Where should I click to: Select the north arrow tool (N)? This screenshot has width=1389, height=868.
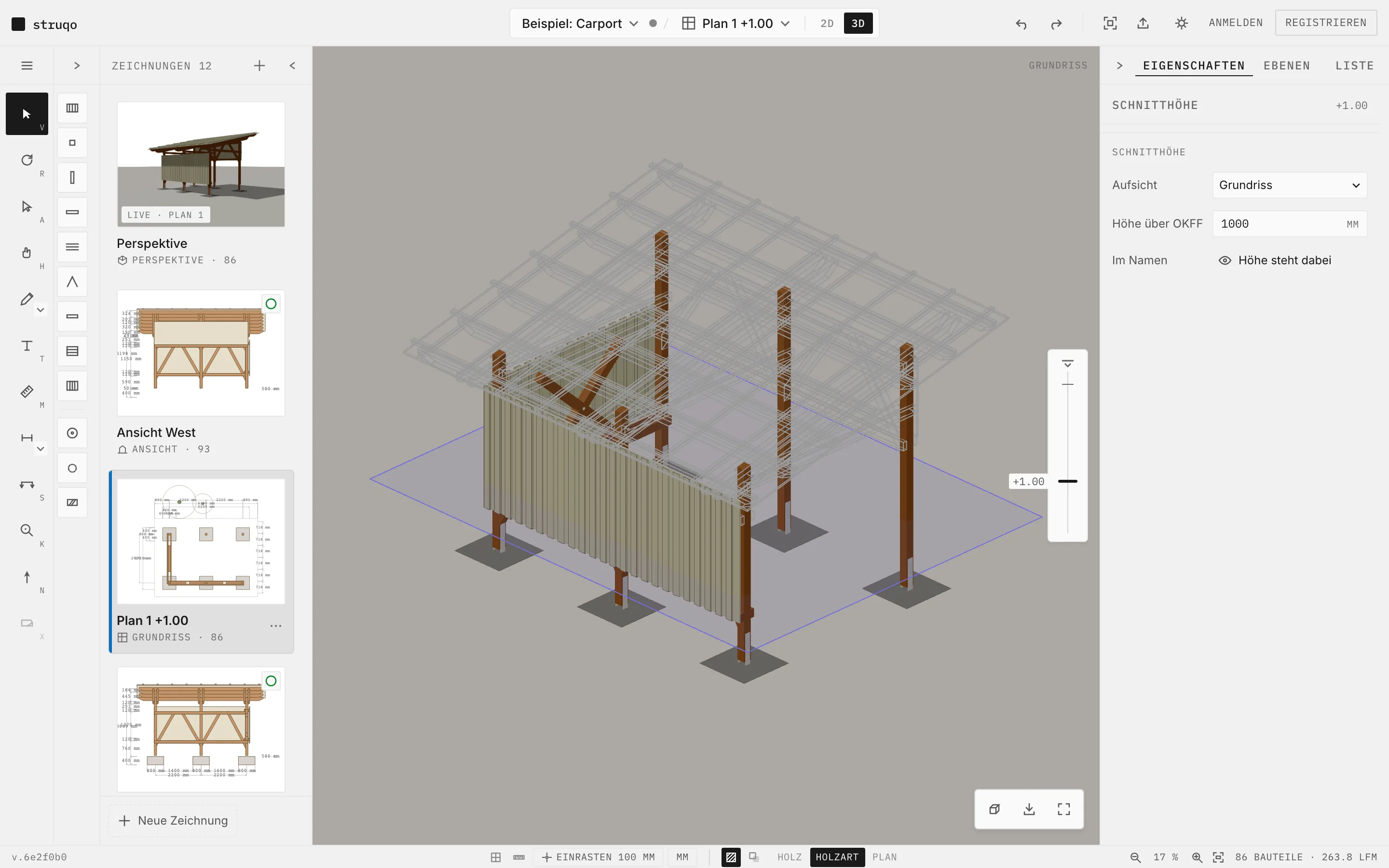(27, 577)
